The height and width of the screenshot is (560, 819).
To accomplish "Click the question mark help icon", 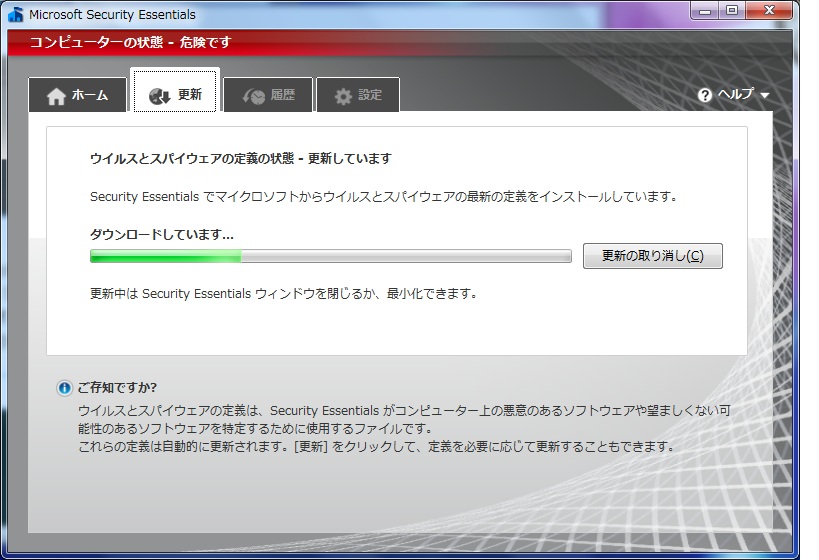I will [705, 95].
